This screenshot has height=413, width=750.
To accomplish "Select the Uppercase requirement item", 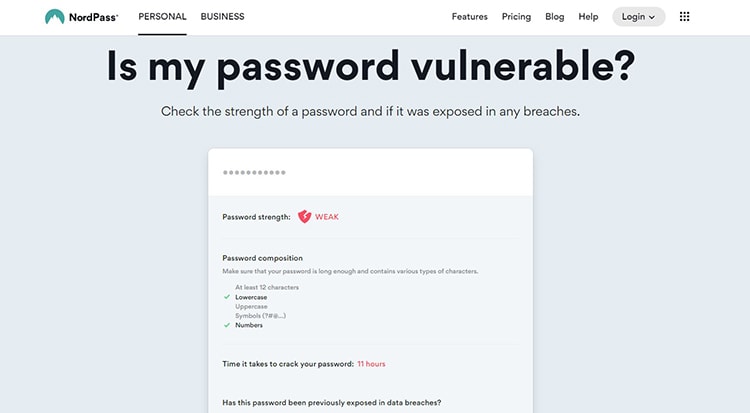I will click(251, 306).
